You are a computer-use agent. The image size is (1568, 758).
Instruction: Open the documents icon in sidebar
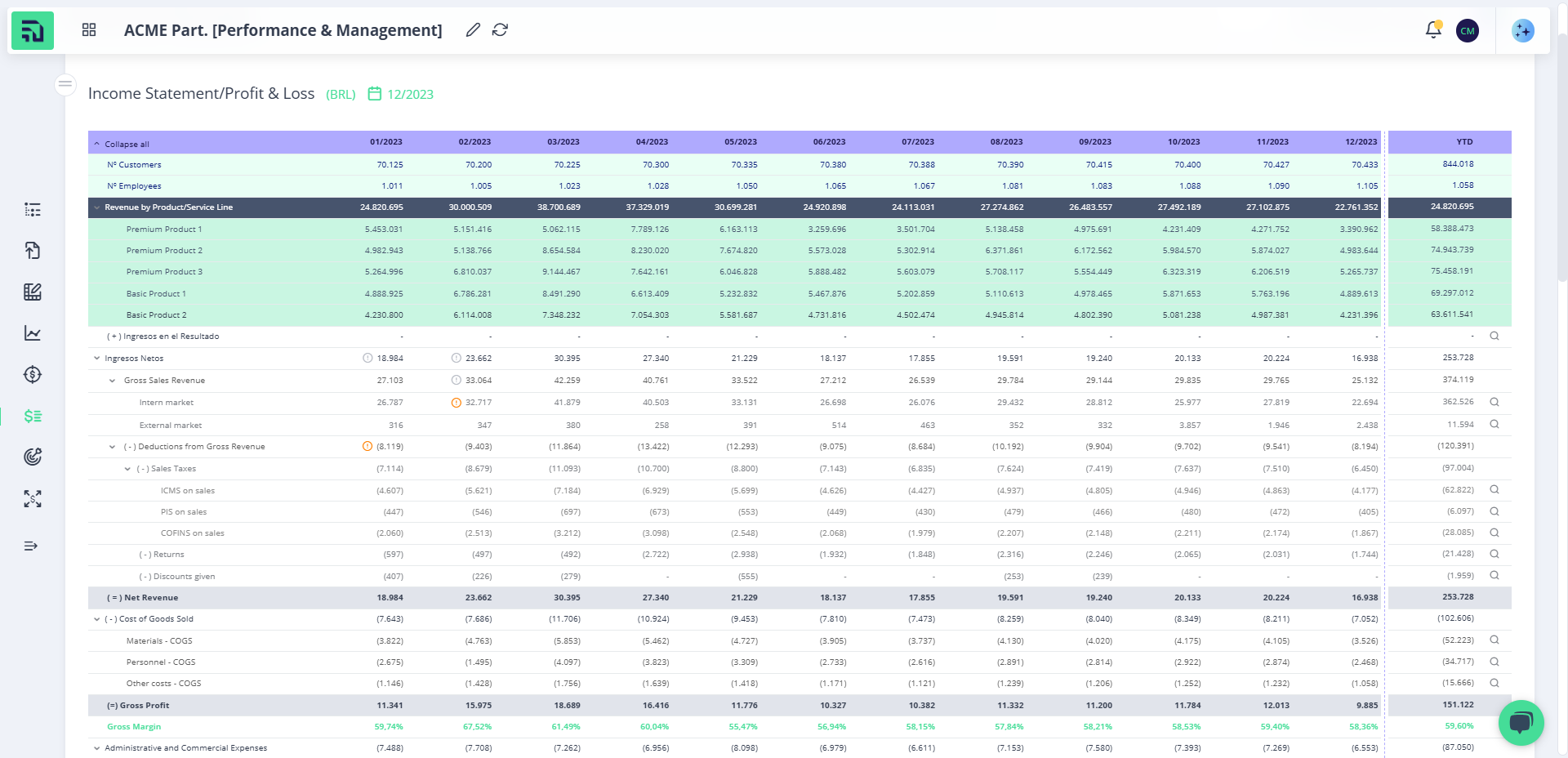pyautogui.click(x=33, y=251)
